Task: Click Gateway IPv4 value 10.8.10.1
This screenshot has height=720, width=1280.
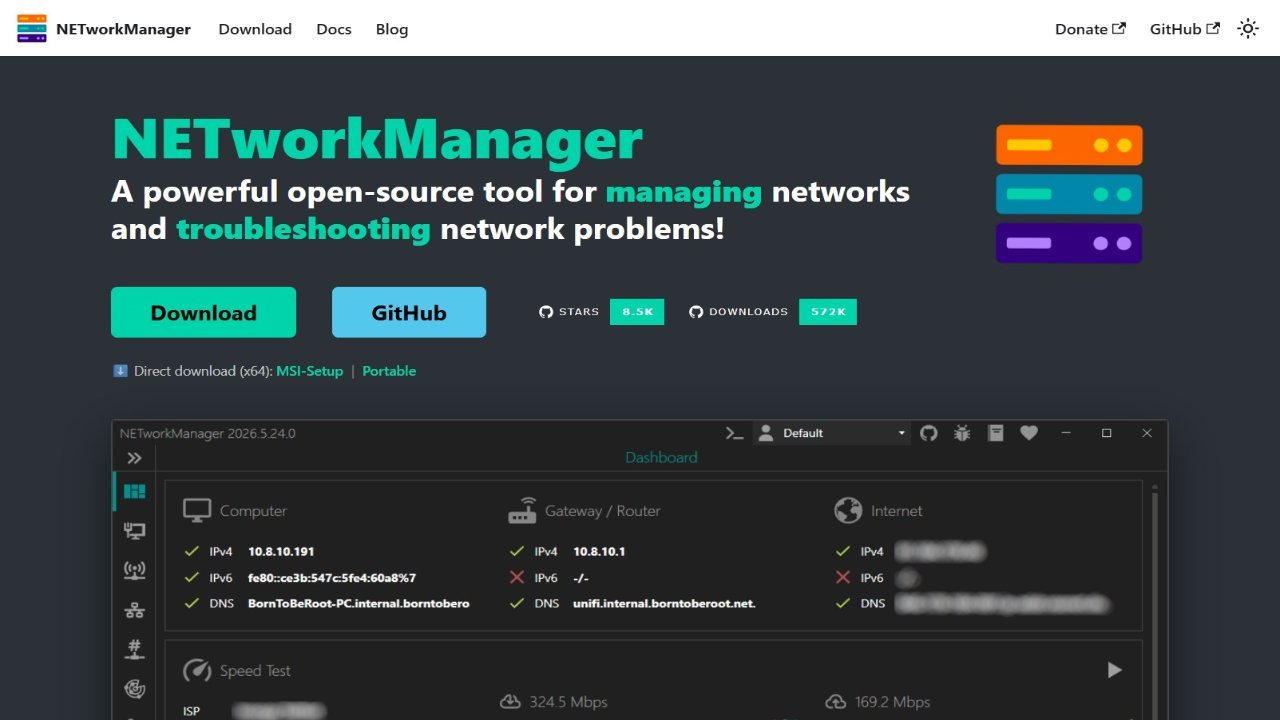Action: 599,552
